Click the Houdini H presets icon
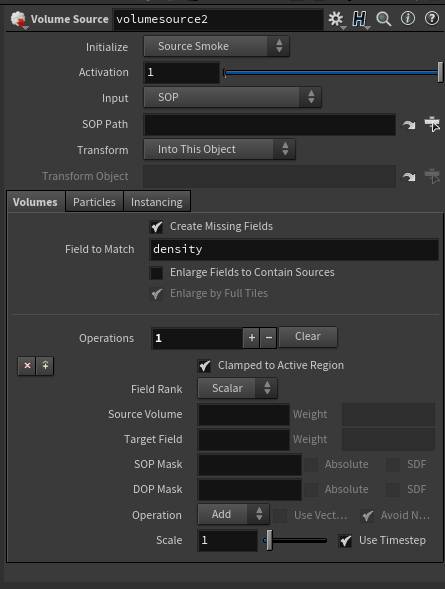Image resolution: width=445 pixels, height=589 pixels. pyautogui.click(x=359, y=19)
